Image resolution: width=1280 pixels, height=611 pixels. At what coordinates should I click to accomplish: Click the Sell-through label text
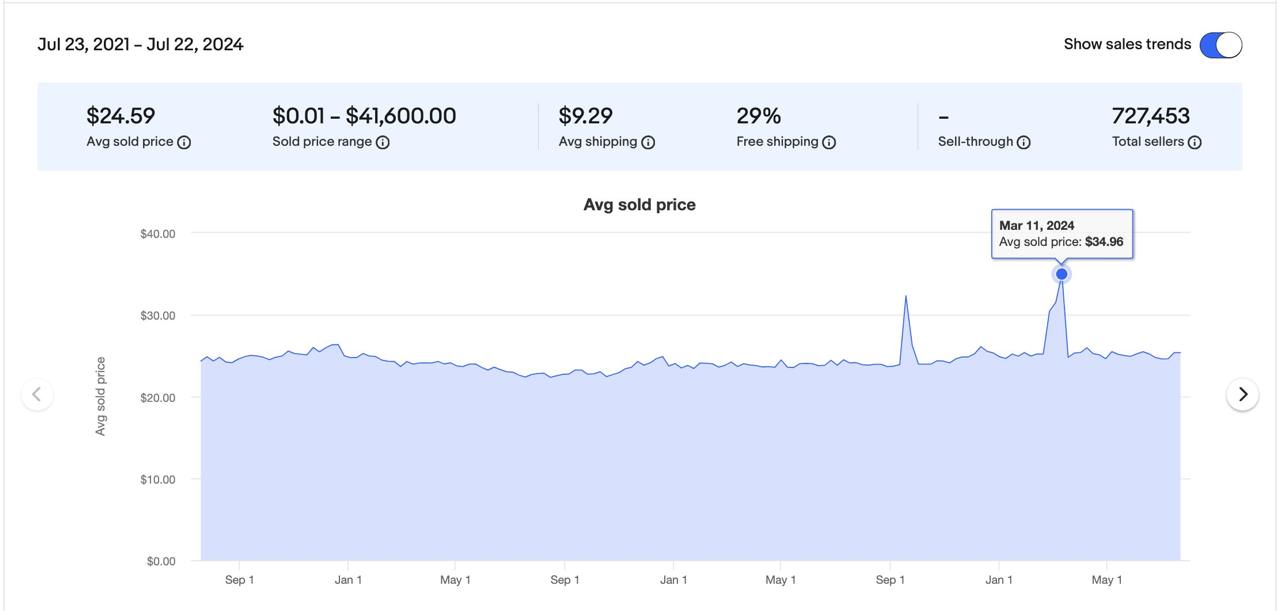click(975, 142)
